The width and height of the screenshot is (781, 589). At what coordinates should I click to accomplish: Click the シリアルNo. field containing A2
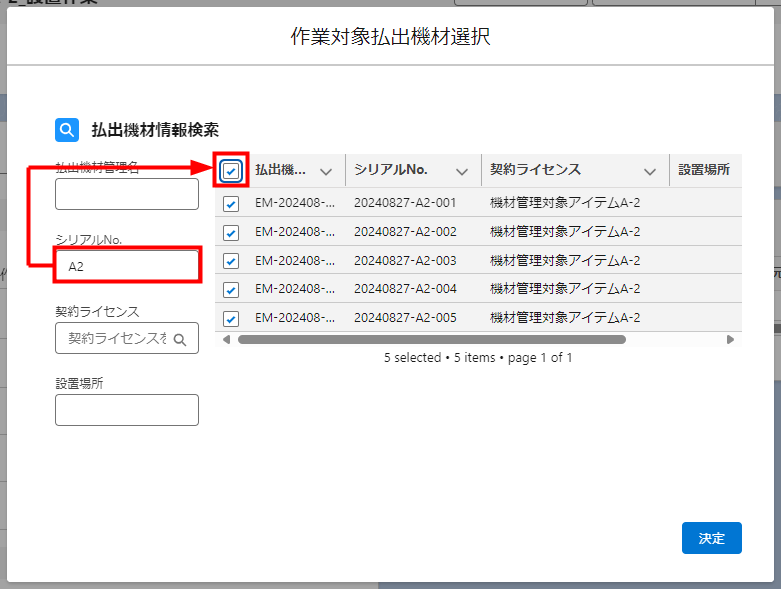(x=127, y=266)
